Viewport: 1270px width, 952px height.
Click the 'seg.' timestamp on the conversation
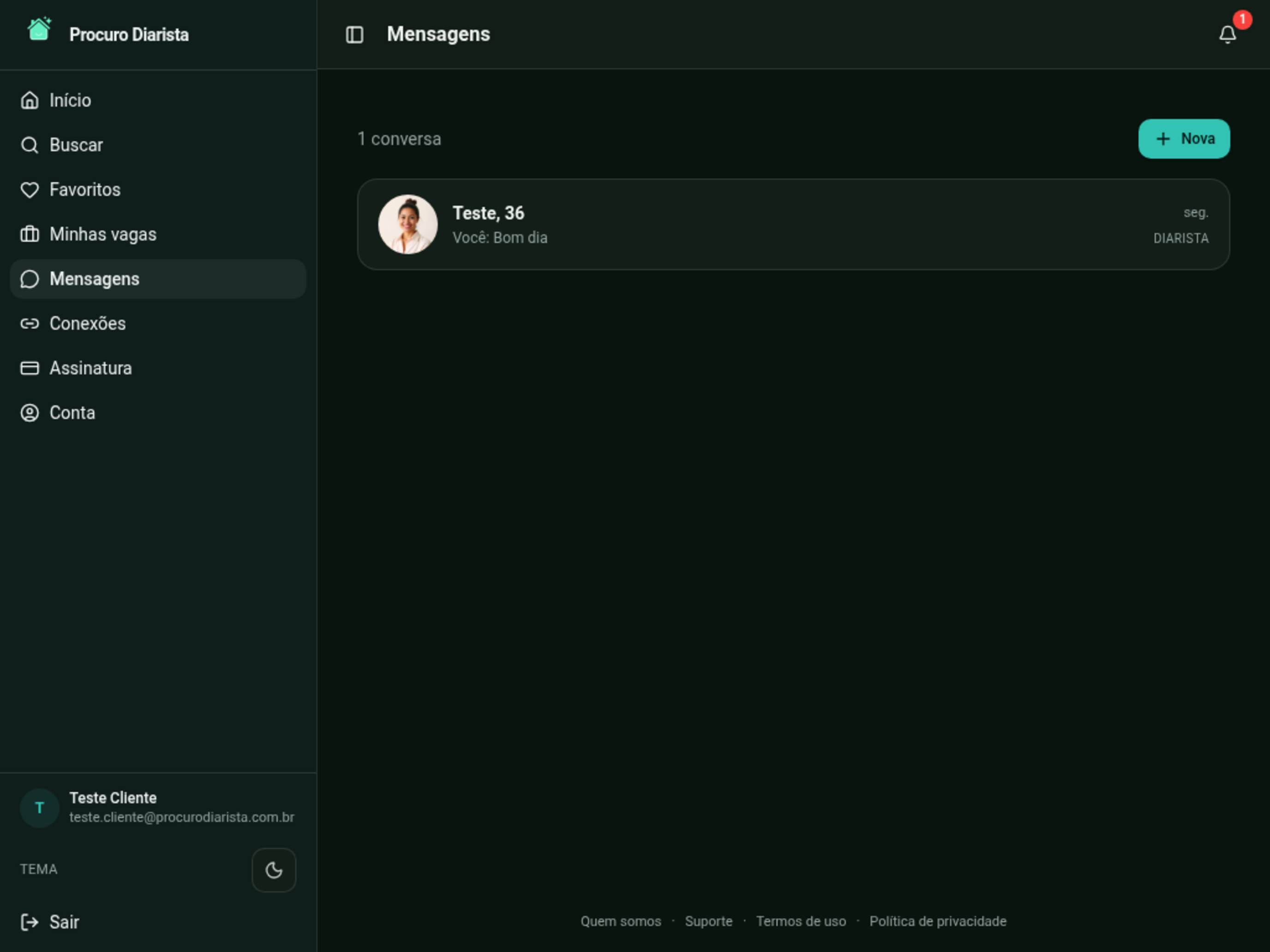pos(1196,213)
